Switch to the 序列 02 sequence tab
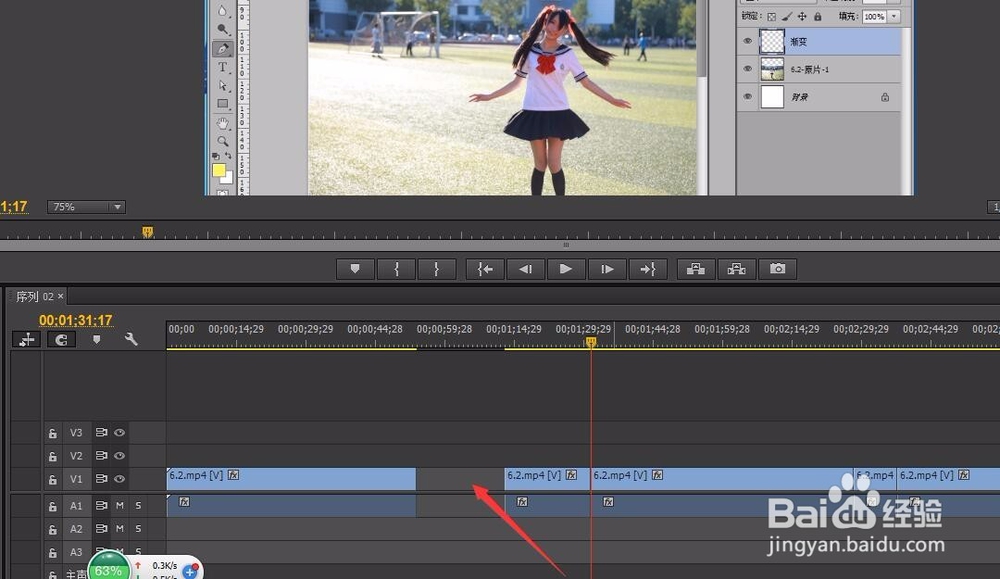This screenshot has width=1000, height=579. [x=35, y=297]
